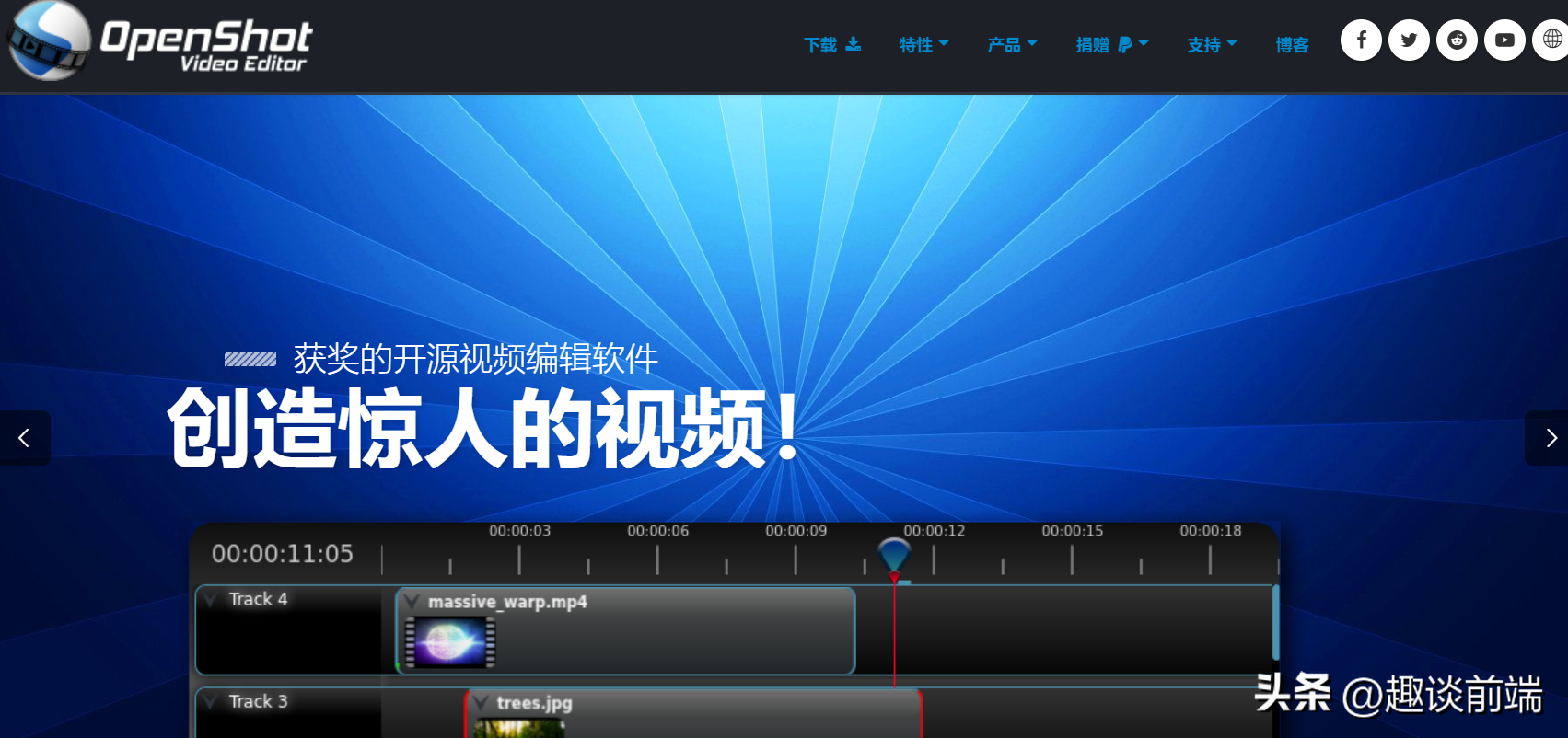The height and width of the screenshot is (738, 1568).
Task: Click the 00:00:11:05 timecode display
Action: pyautogui.click(x=283, y=553)
